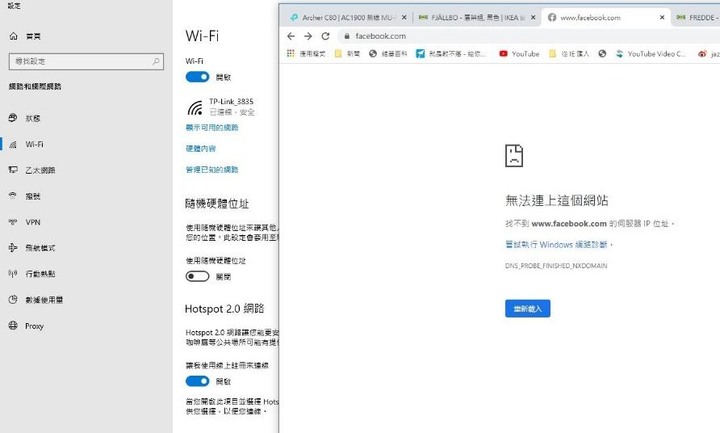Turn off the Wi-Fi toggle switch

point(197,77)
